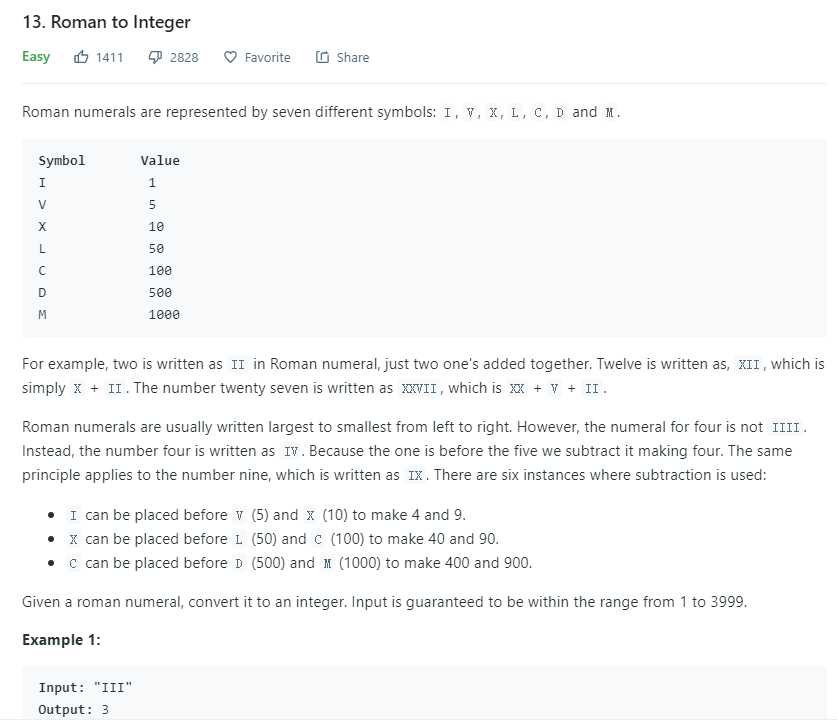Click the Favorite text label
Viewport: 837px width, 720px height.
coord(267,57)
